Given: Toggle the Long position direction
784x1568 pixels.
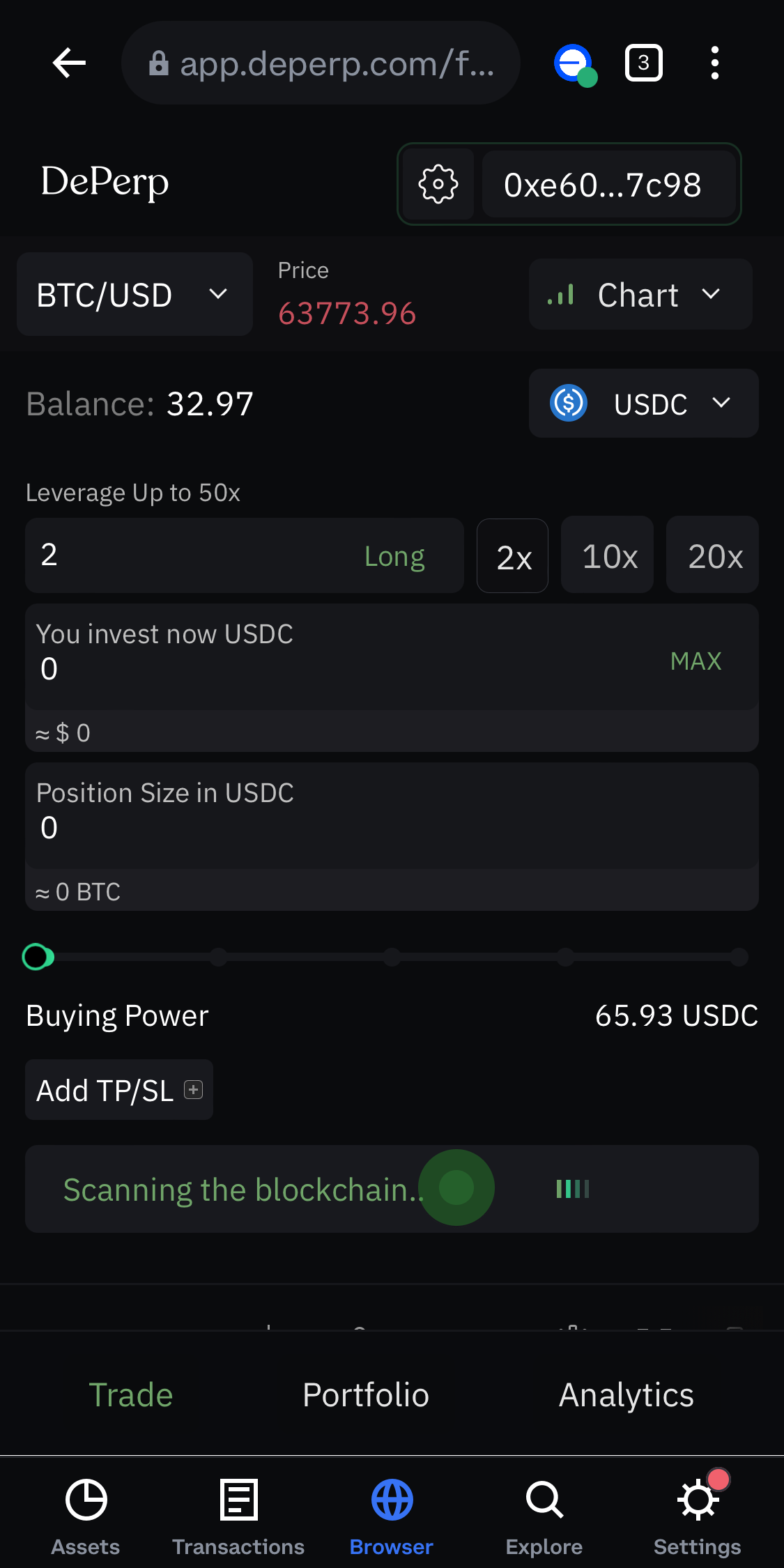Looking at the screenshot, I should coord(394,556).
